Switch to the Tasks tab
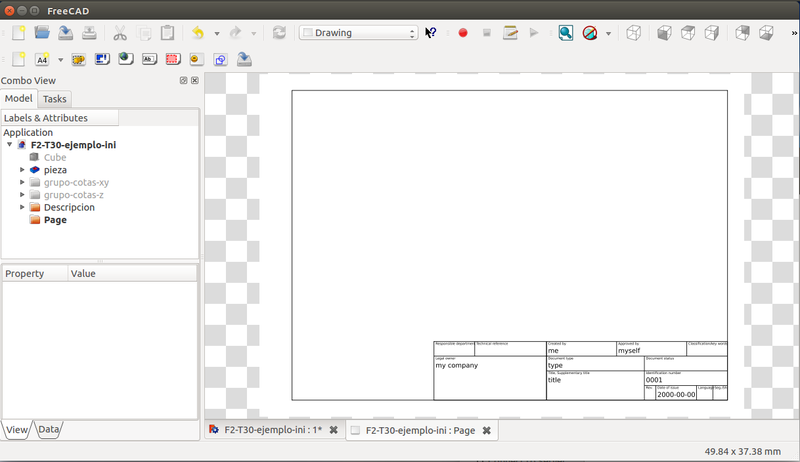Image resolution: width=800 pixels, height=462 pixels. (x=54, y=99)
